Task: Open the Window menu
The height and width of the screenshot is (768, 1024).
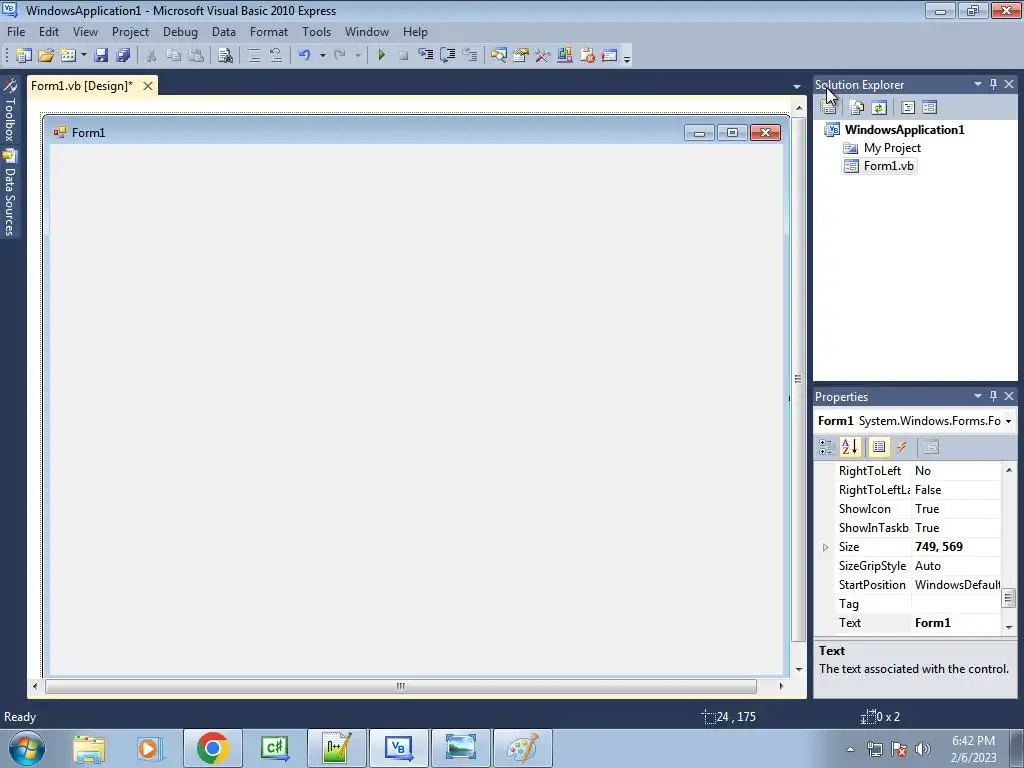Action: click(x=366, y=31)
